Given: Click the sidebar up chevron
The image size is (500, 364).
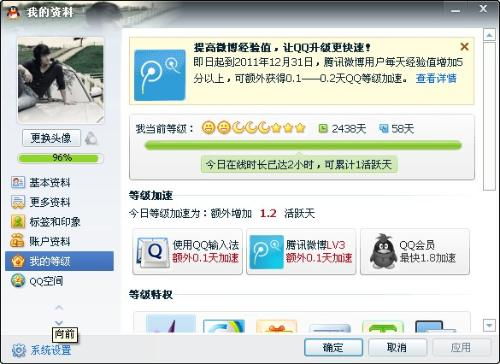Looking at the screenshot, I should point(59,307).
